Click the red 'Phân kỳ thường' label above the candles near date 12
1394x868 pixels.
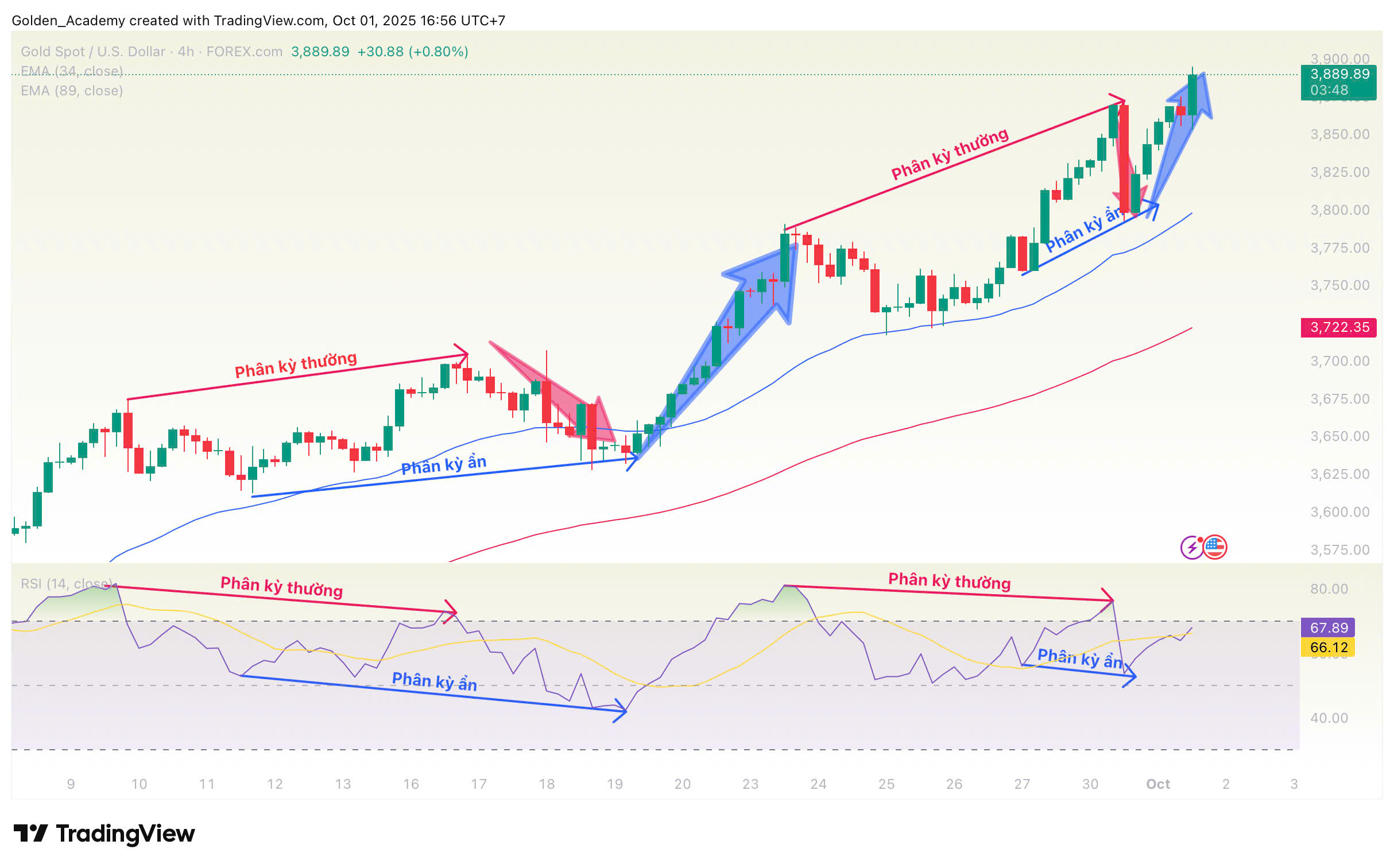[x=296, y=365]
